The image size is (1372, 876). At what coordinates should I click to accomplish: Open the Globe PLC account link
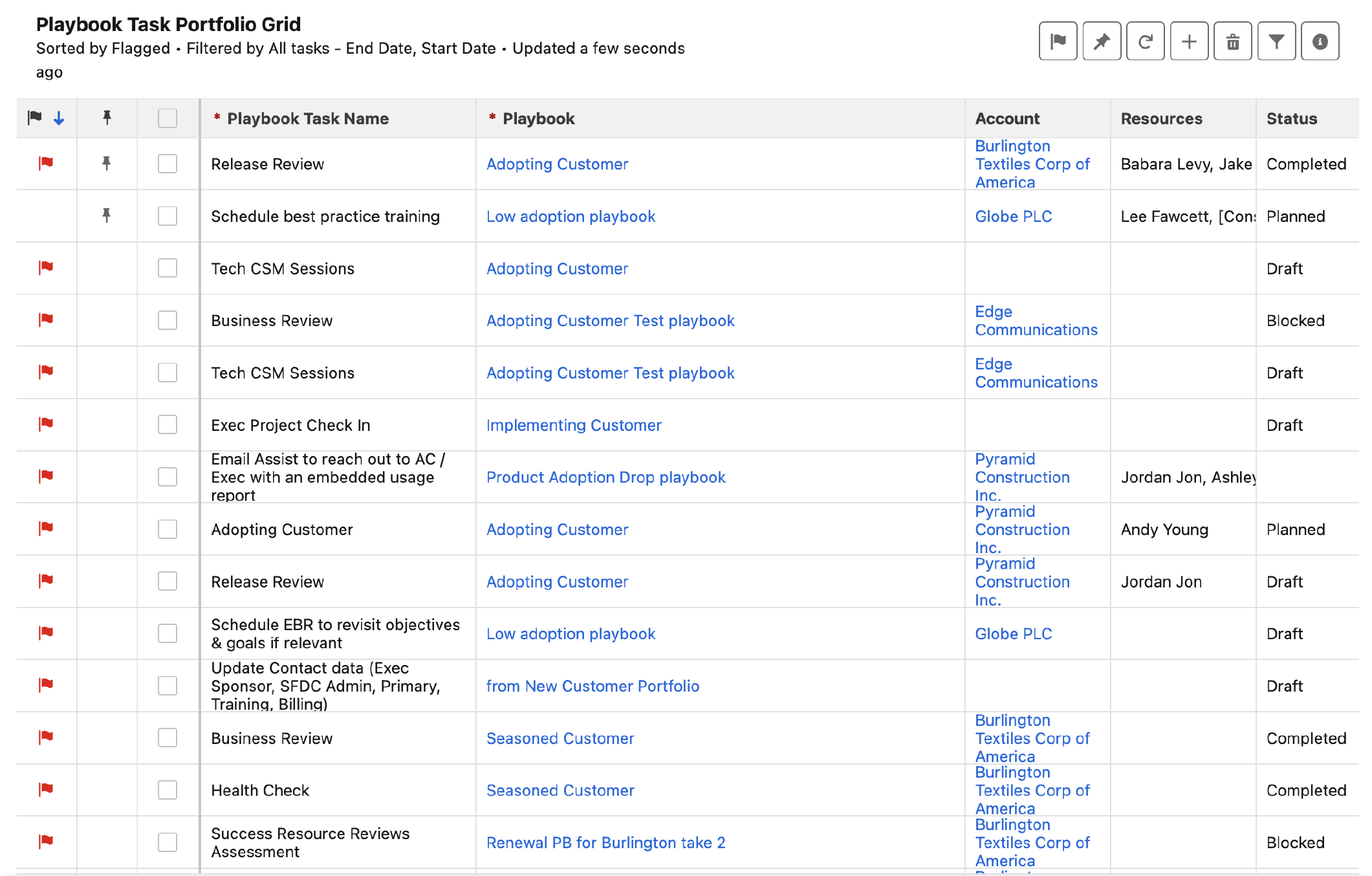click(1013, 216)
